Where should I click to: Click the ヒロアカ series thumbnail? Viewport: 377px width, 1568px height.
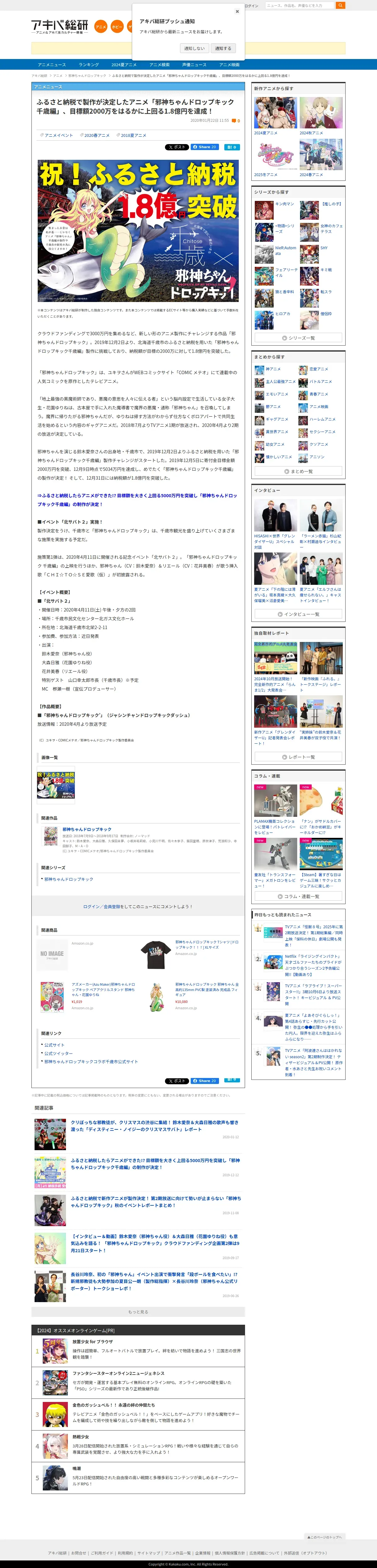(x=264, y=320)
